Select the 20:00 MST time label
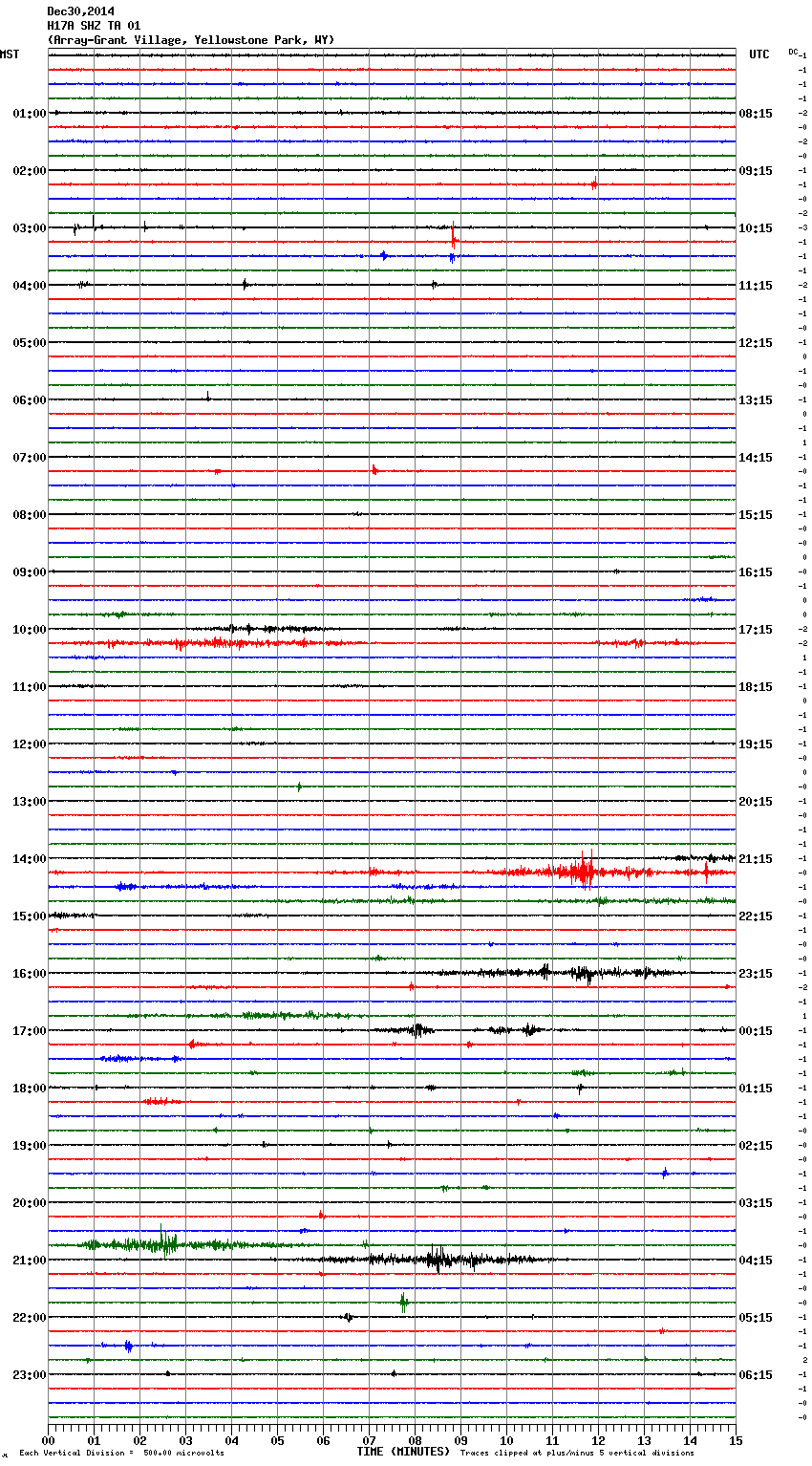812x1466 pixels. pos(29,1203)
